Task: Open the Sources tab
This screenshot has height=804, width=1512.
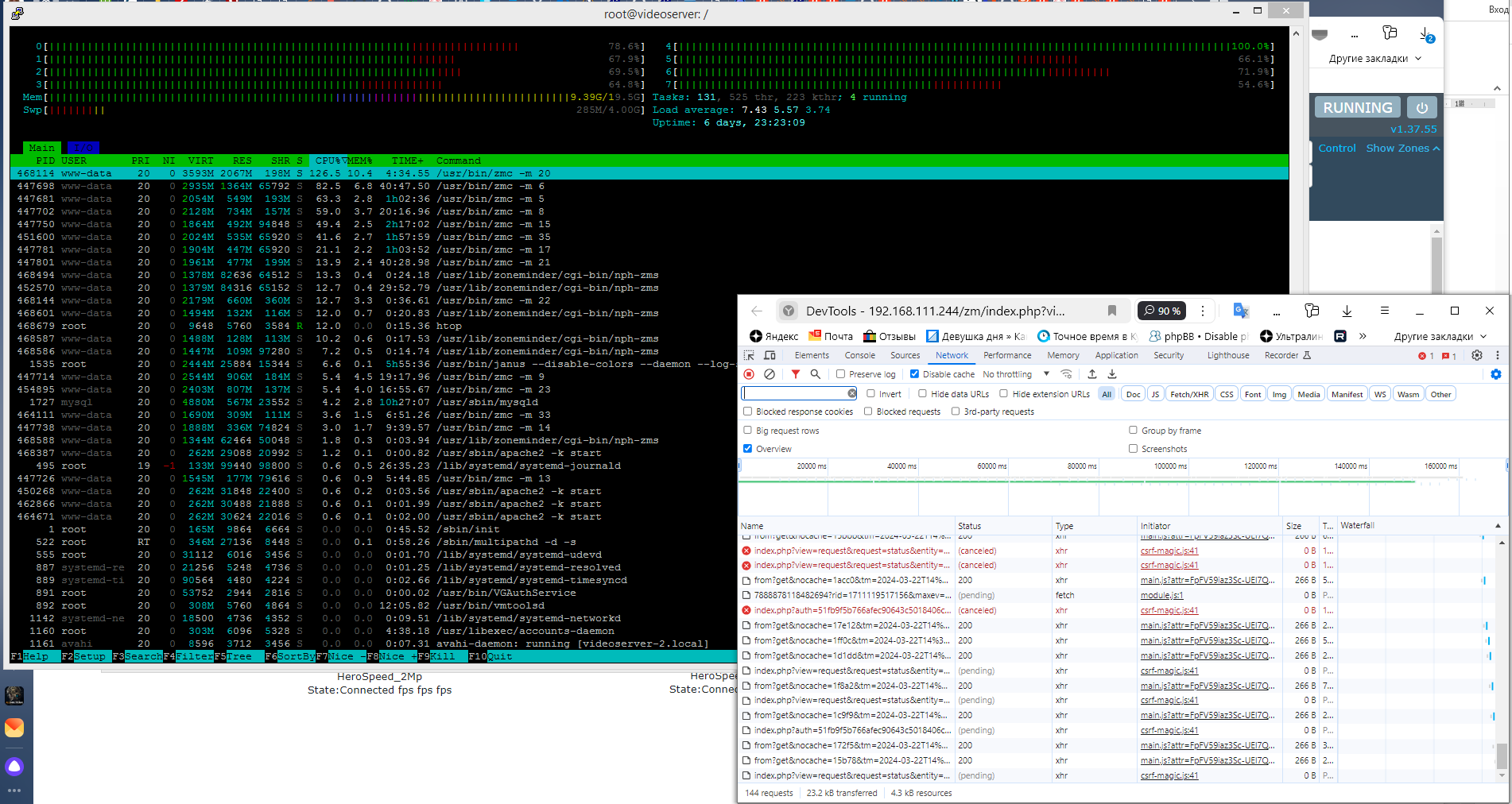Action: click(x=905, y=355)
